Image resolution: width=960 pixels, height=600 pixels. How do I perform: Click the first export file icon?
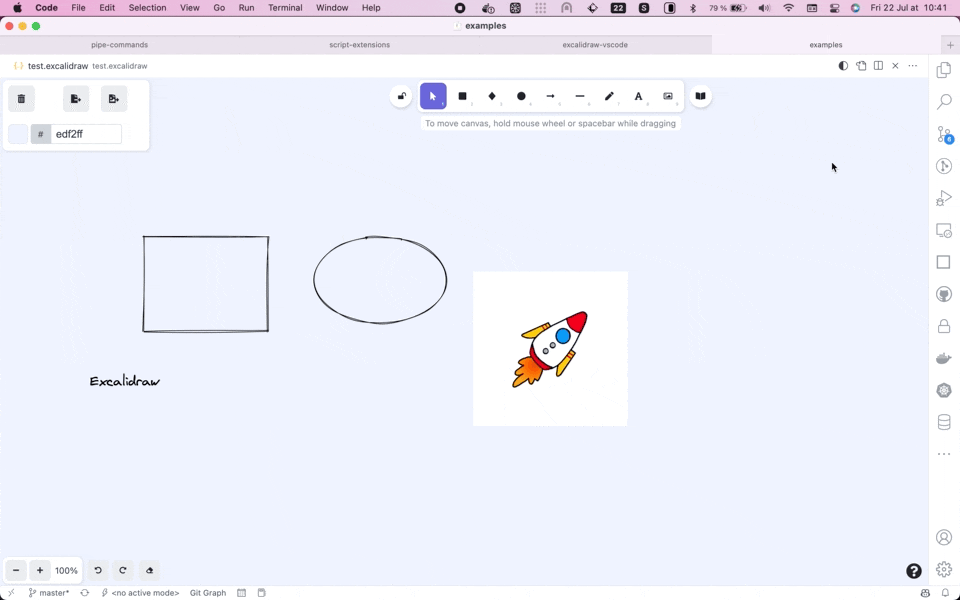[76, 99]
